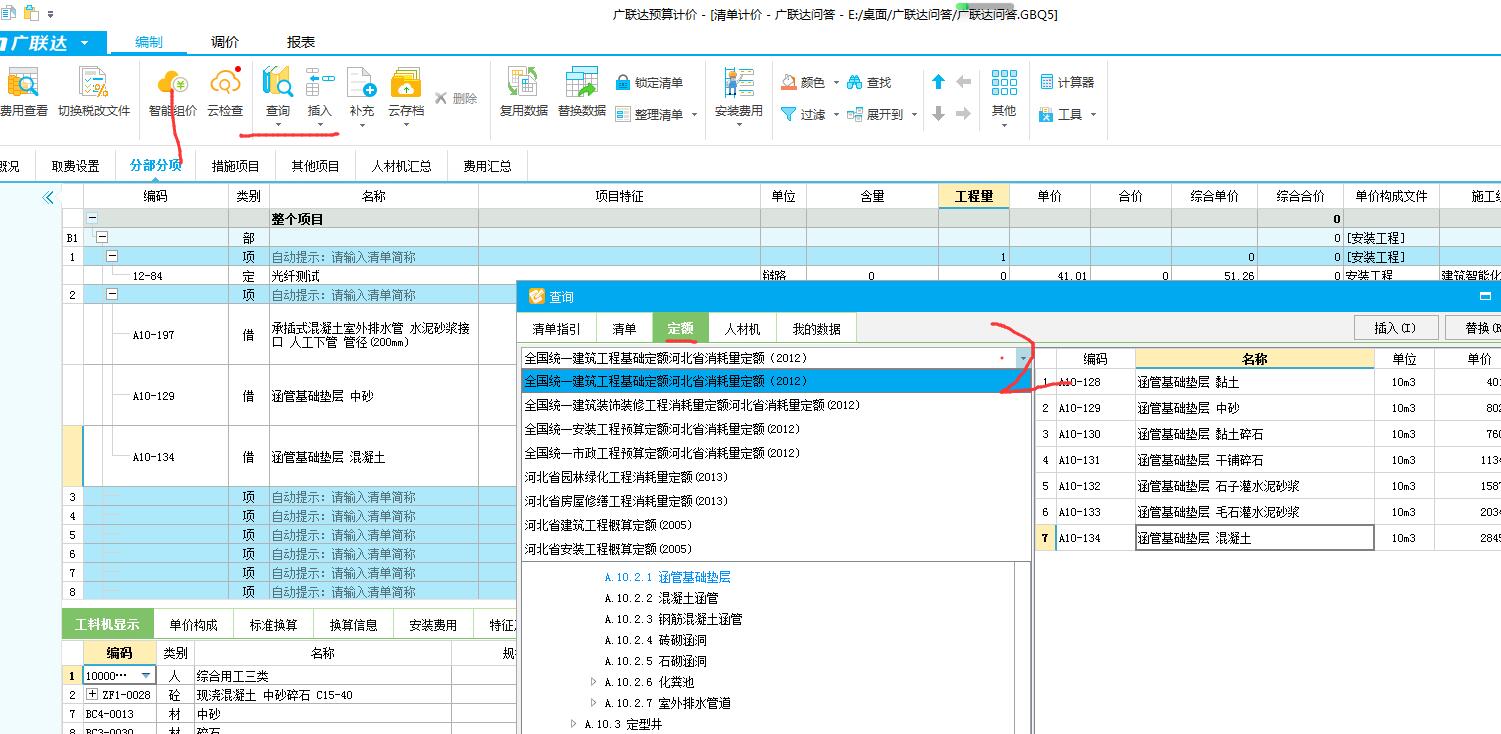This screenshot has width=1501, height=734.
Task: Click 删除 delete button in toolbar
Action: point(456,98)
